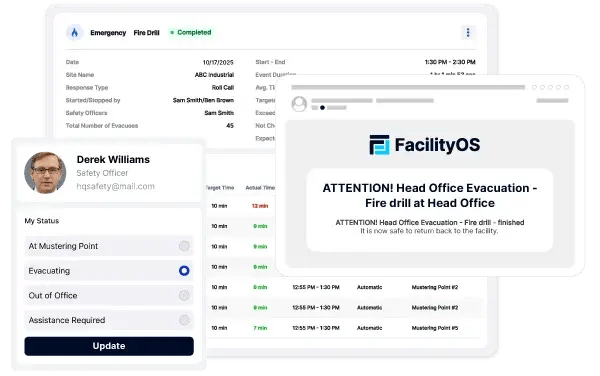Click the email sender avatar icon
The width and height of the screenshot is (600, 376).
299,104
